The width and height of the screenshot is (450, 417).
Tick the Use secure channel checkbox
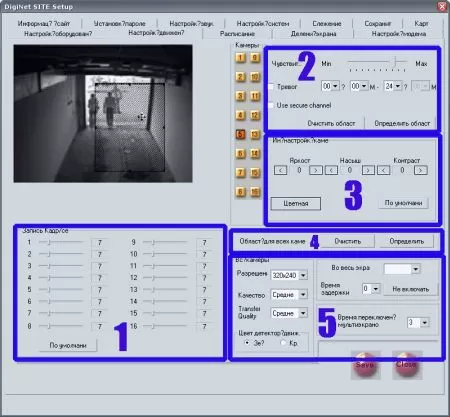[271, 105]
